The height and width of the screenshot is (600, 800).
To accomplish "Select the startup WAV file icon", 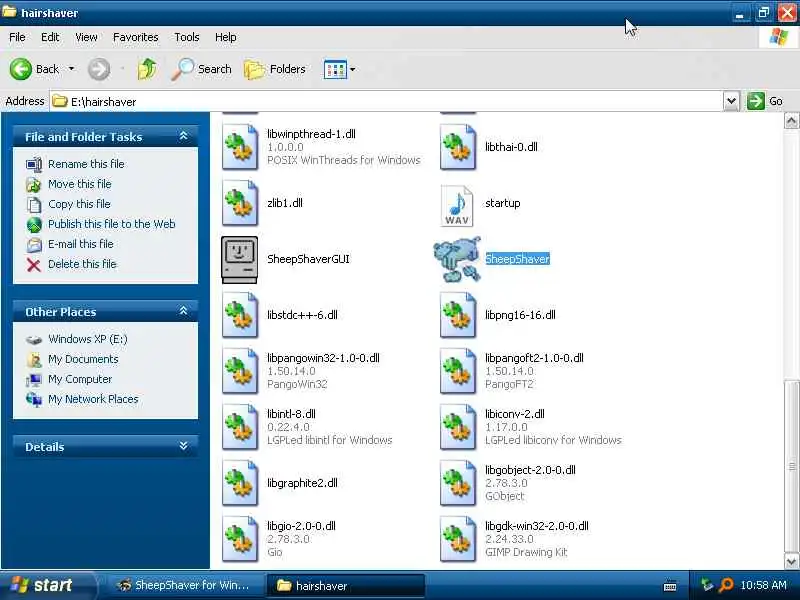I will click(x=457, y=205).
